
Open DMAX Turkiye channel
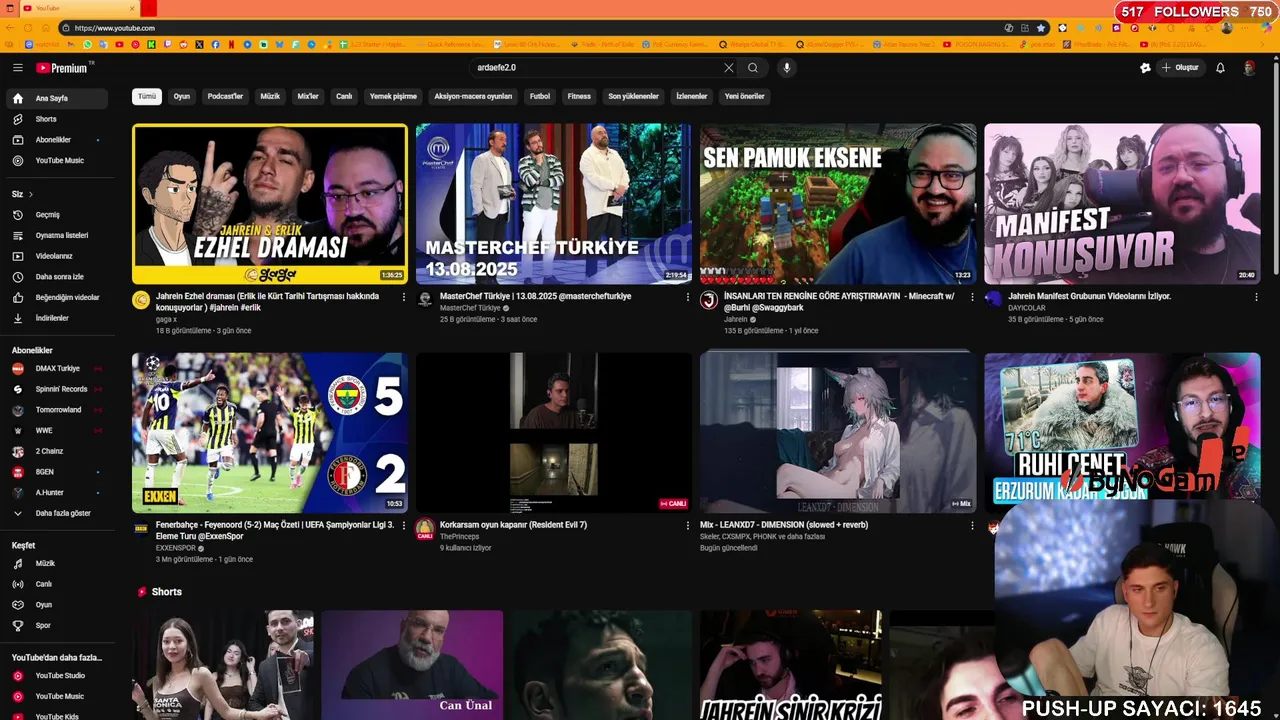tap(56, 369)
